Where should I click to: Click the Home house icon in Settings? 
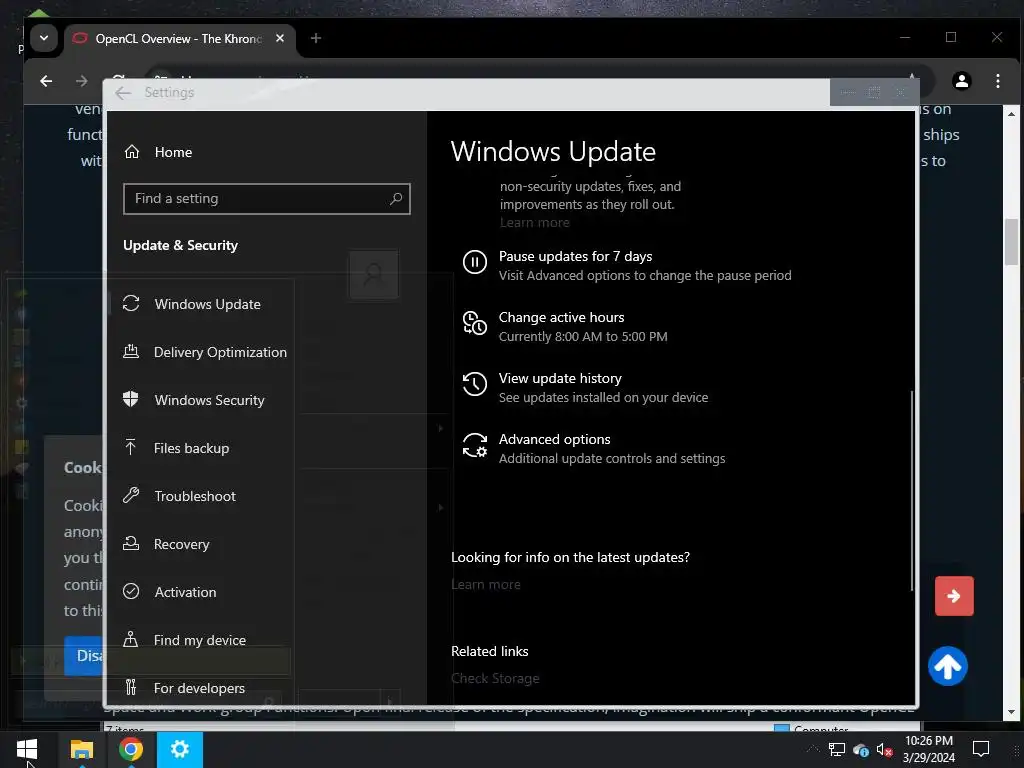tap(132, 152)
